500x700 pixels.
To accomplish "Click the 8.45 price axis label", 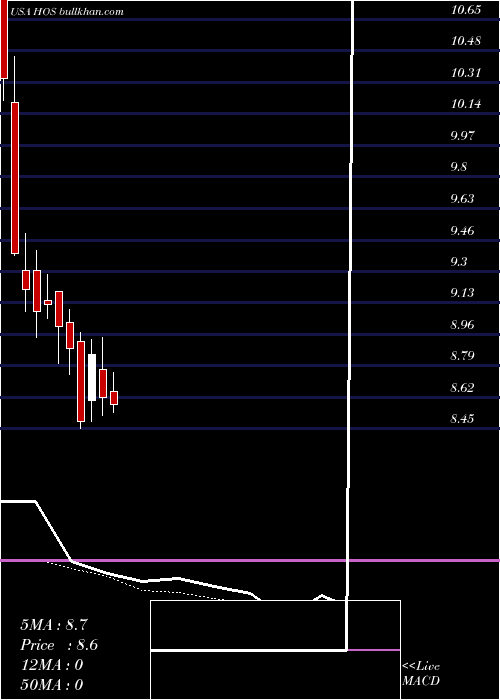I will [462, 419].
